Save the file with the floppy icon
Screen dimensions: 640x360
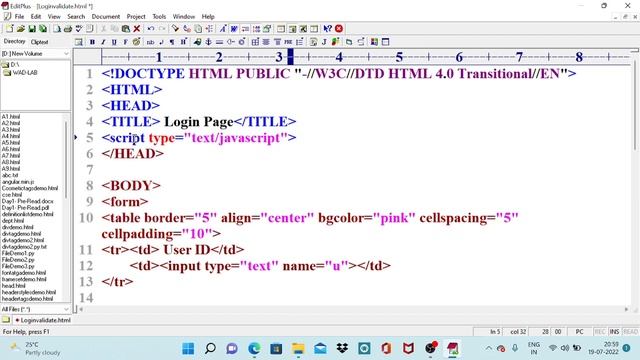click(31, 29)
